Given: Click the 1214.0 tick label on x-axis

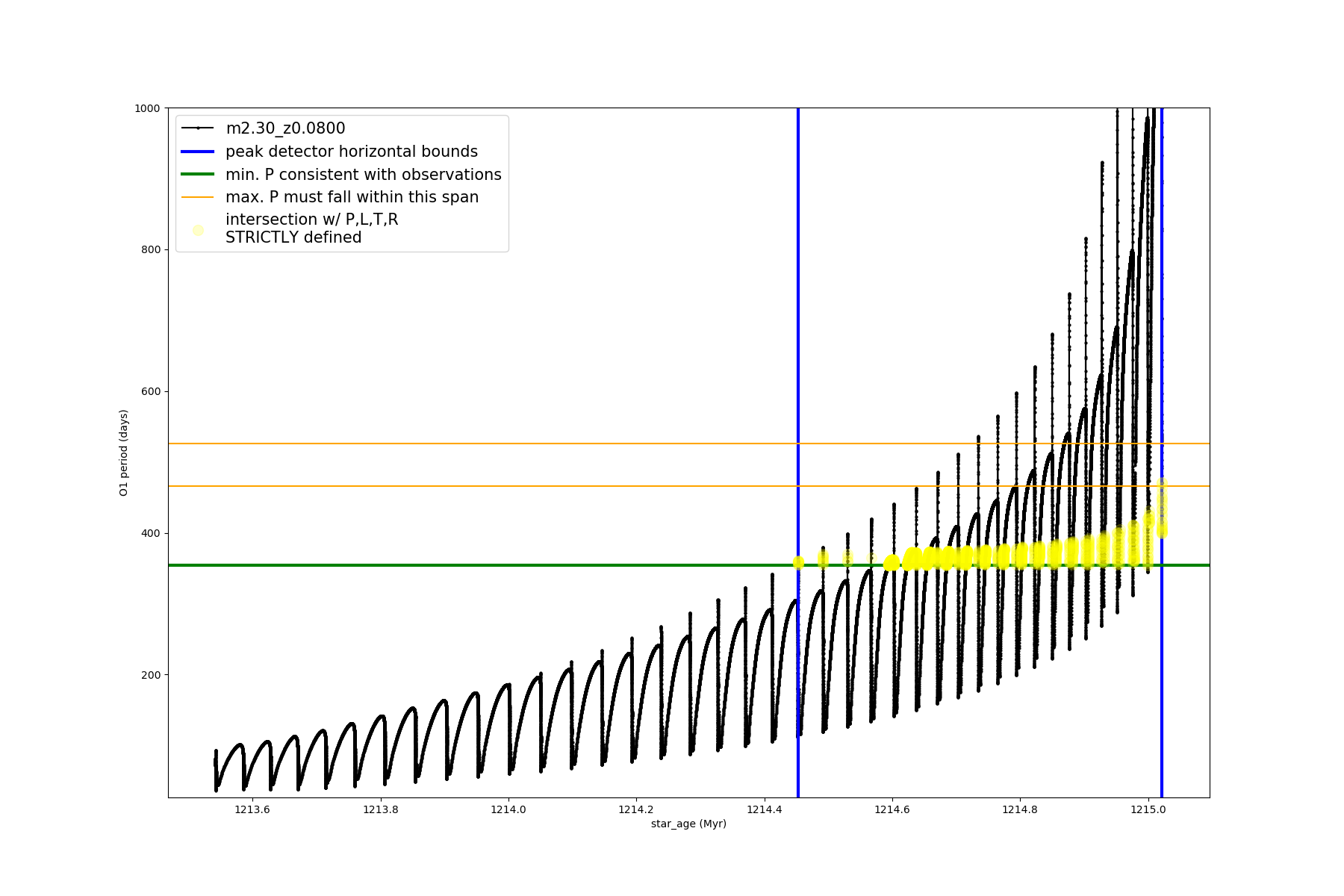Looking at the screenshot, I should (x=508, y=809).
